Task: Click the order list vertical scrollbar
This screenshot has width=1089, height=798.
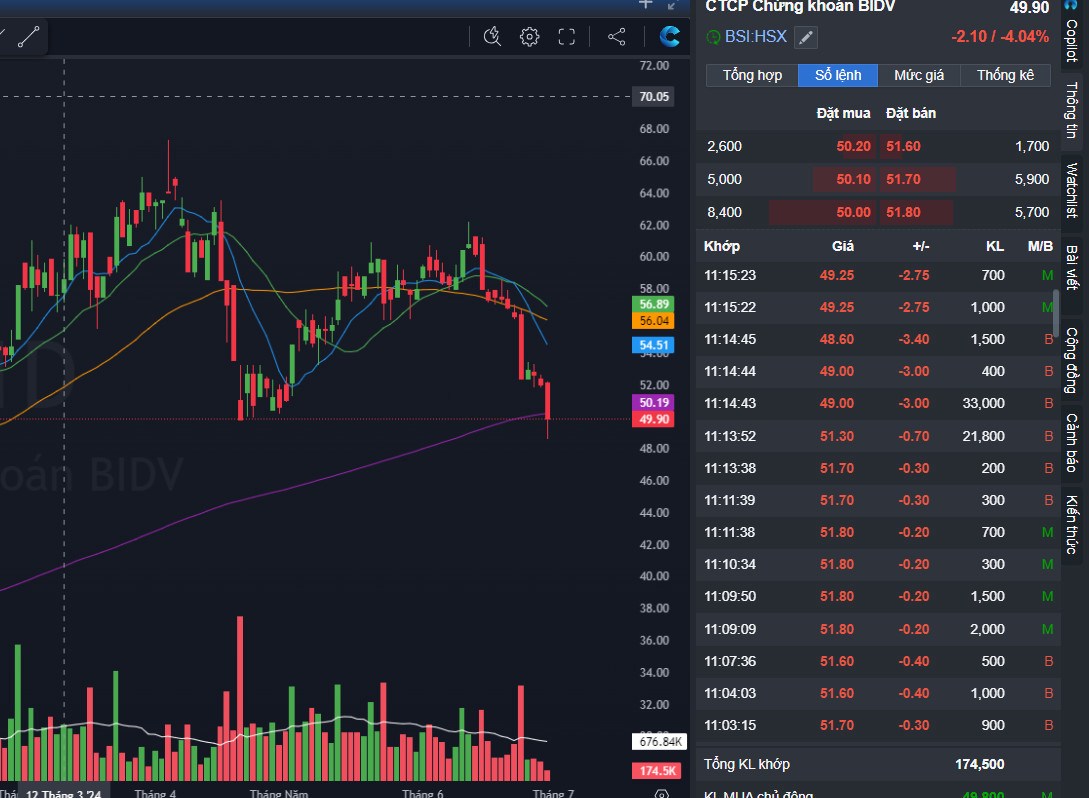Action: click(1055, 312)
